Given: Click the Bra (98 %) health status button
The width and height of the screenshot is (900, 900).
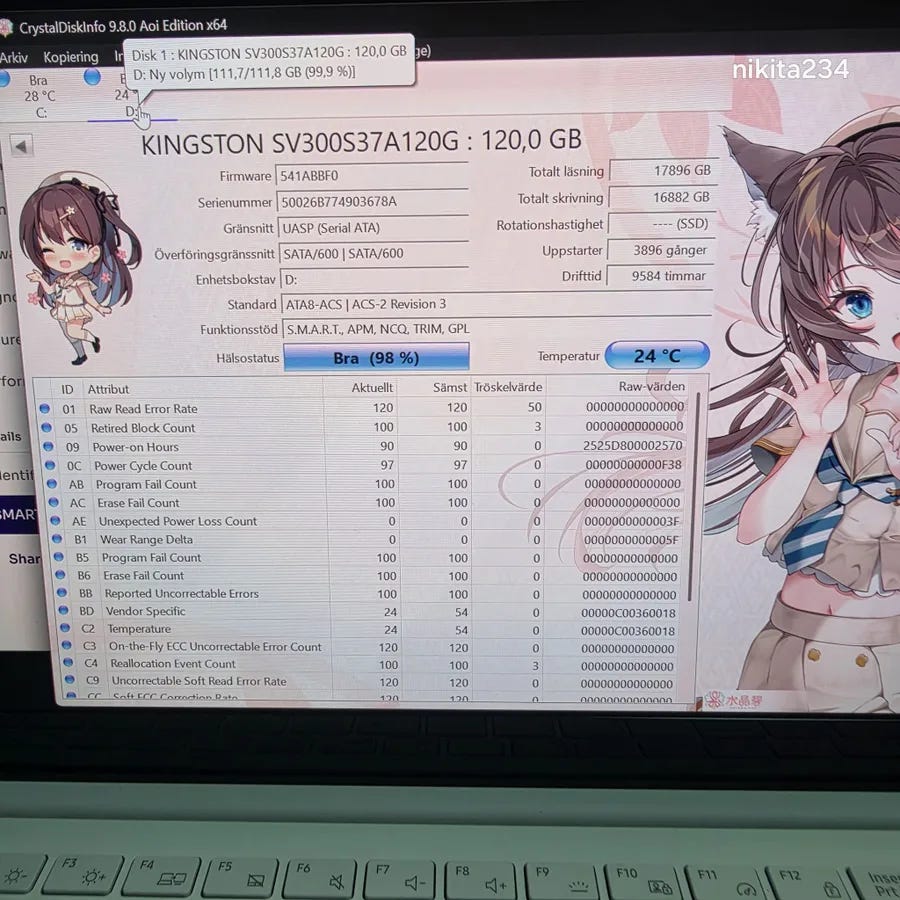Looking at the screenshot, I should click(x=377, y=358).
